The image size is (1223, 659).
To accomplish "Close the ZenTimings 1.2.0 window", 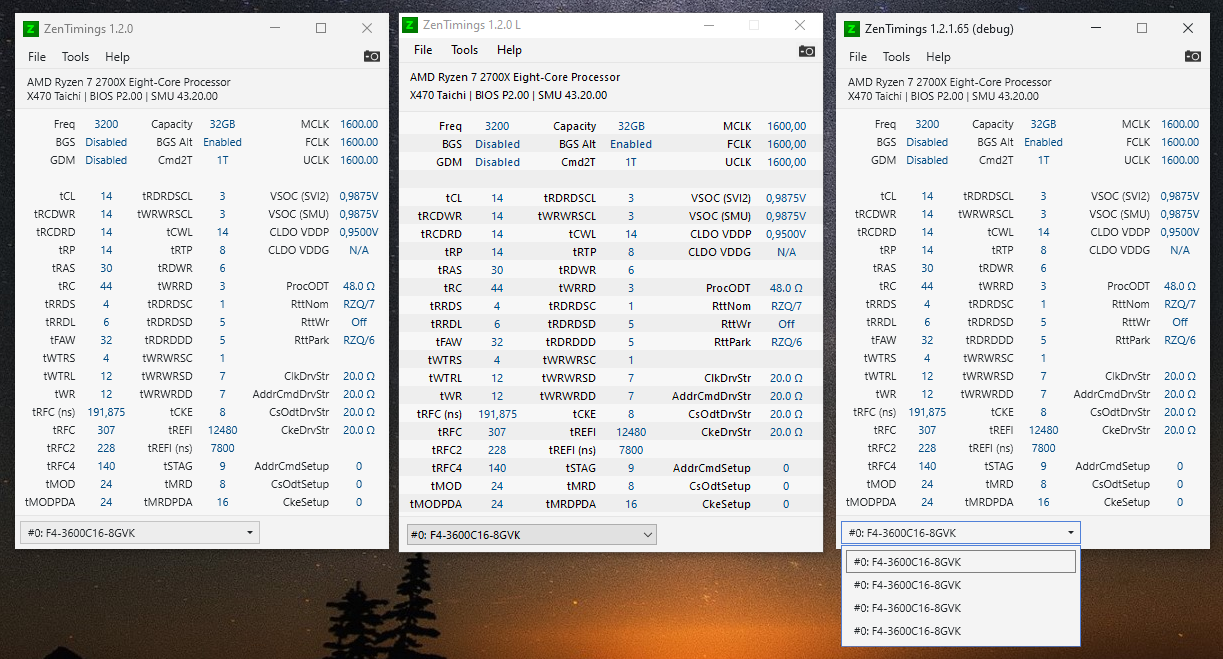I will pyautogui.click(x=367, y=28).
